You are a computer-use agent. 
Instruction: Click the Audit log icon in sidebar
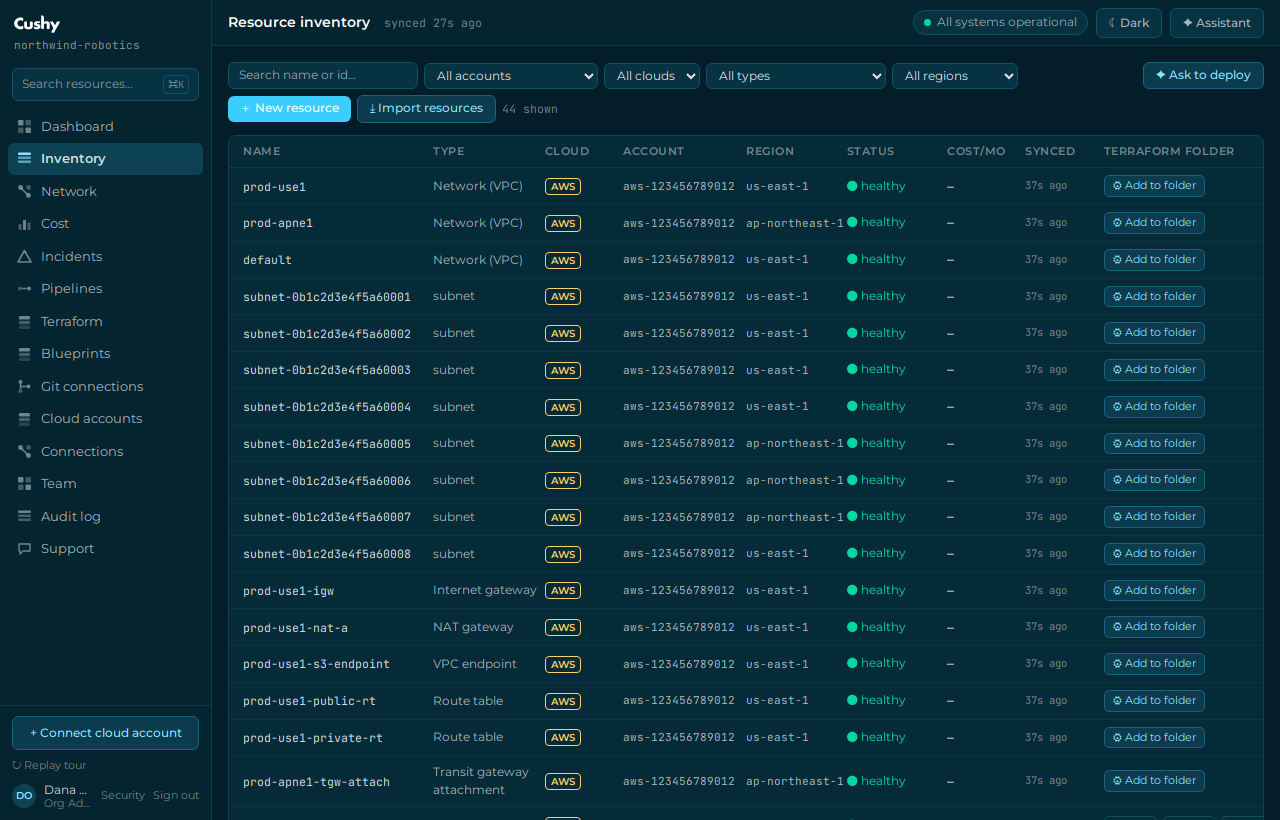(24, 517)
